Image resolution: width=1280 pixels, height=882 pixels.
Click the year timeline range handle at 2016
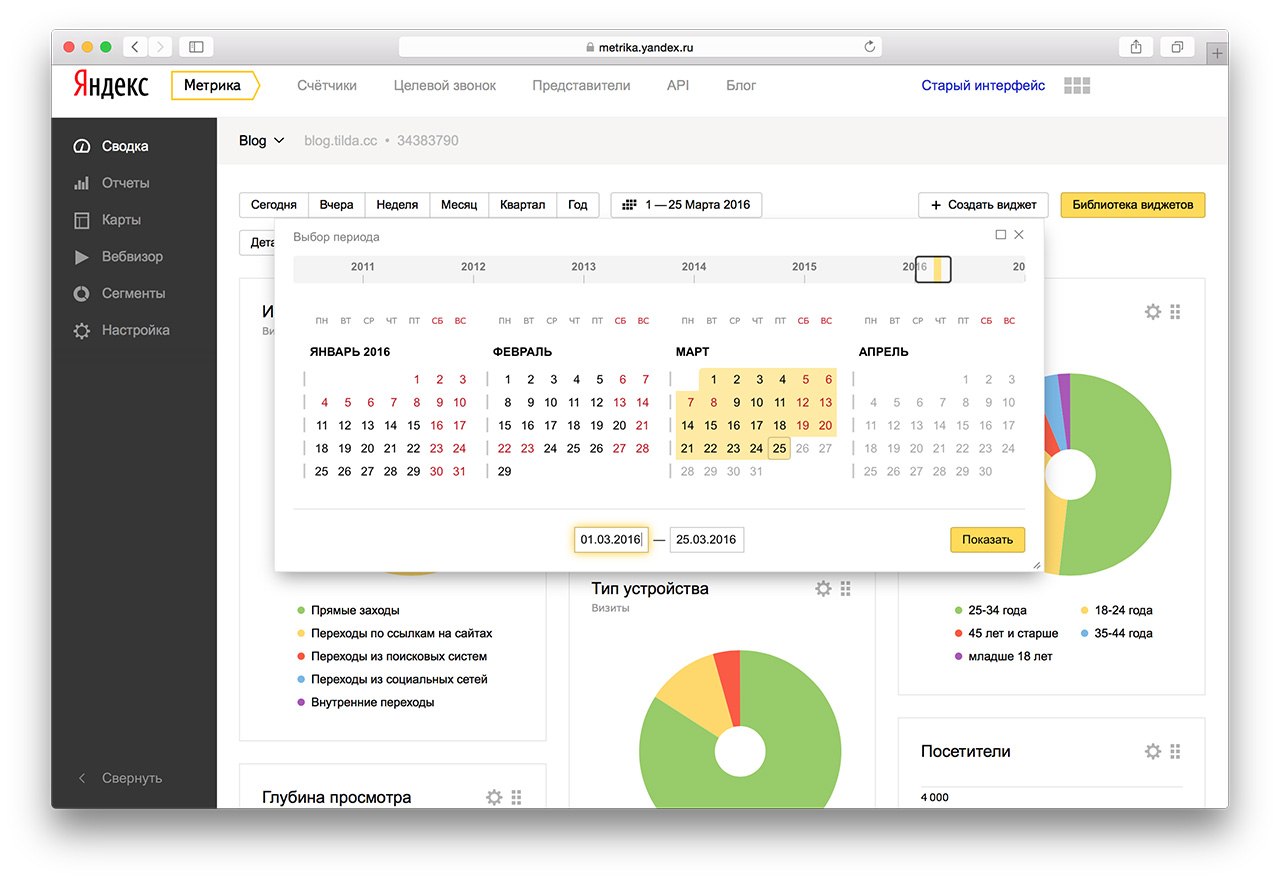click(933, 268)
